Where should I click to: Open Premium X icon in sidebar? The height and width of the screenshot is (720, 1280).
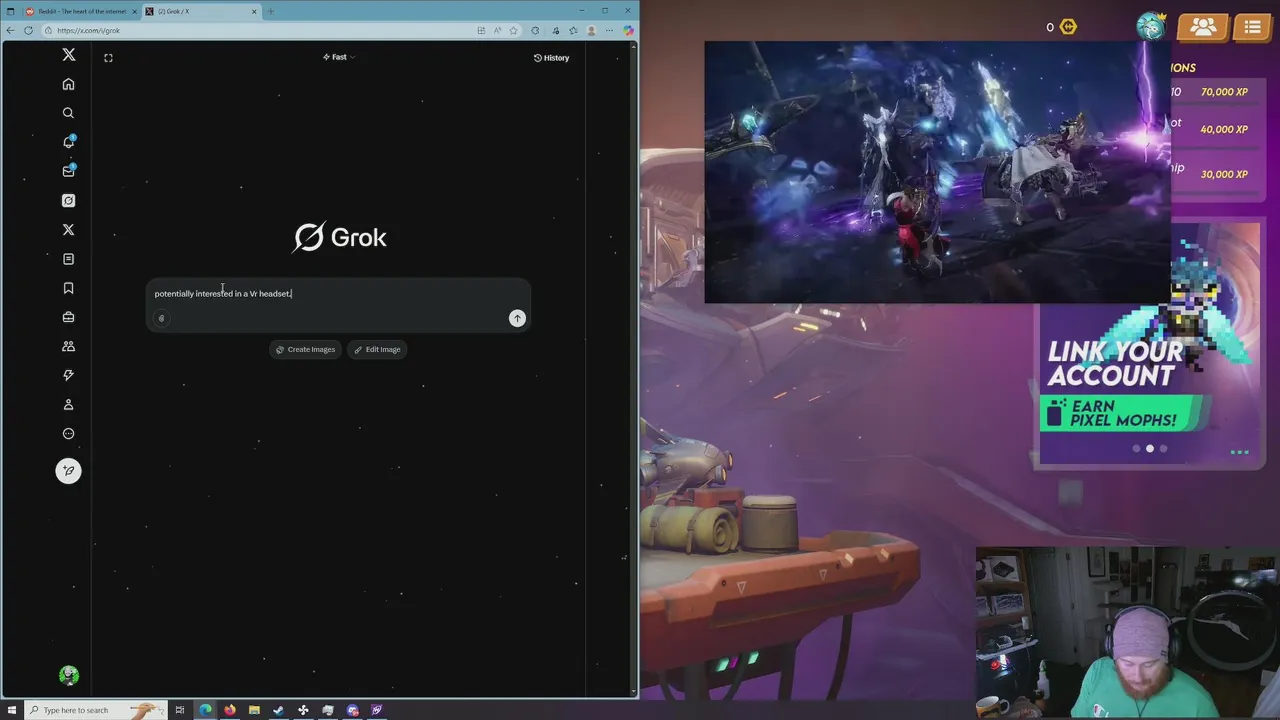pos(68,229)
